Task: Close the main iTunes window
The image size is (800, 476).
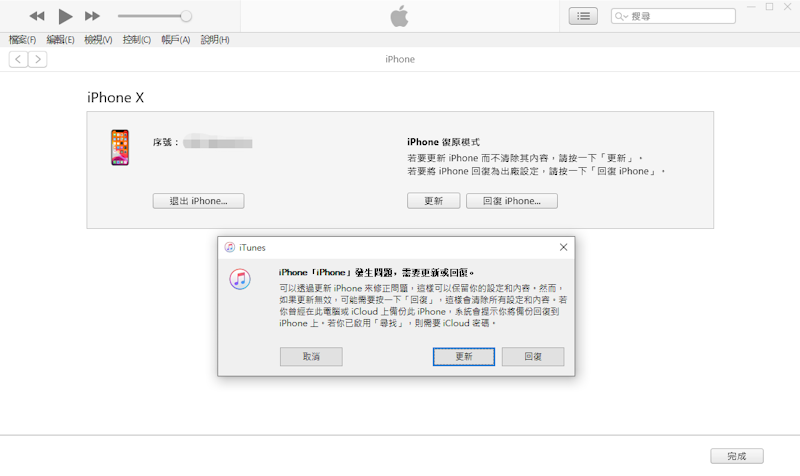Action: coord(788,7)
